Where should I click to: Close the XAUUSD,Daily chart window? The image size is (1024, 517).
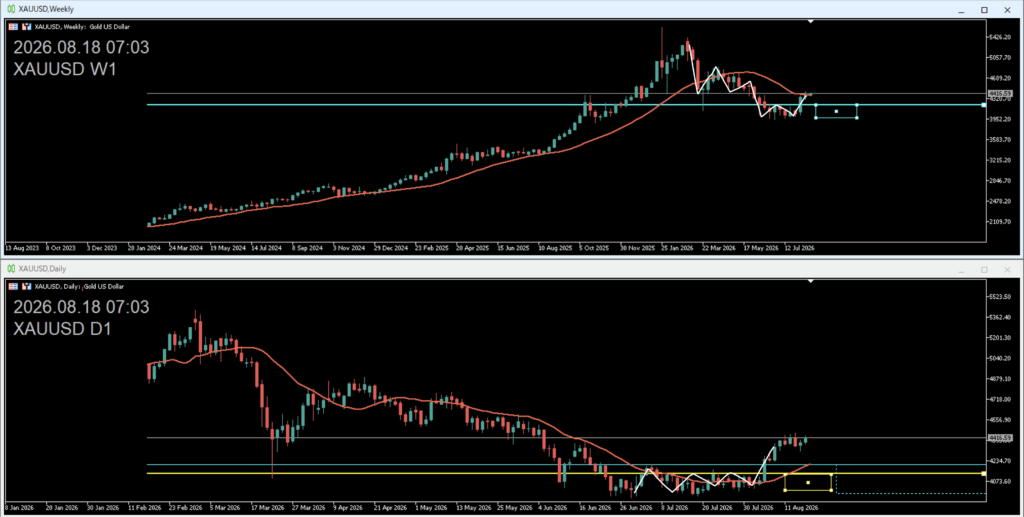(1007, 270)
